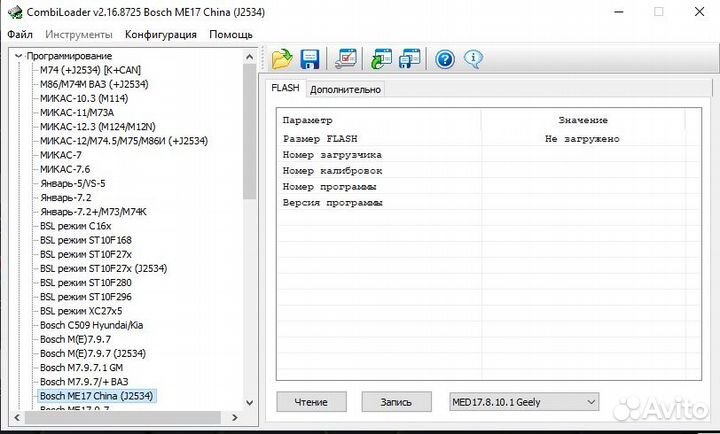Select BSL режим ST10F280 tree item
Screen dimensions: 720x434
(x=86, y=282)
